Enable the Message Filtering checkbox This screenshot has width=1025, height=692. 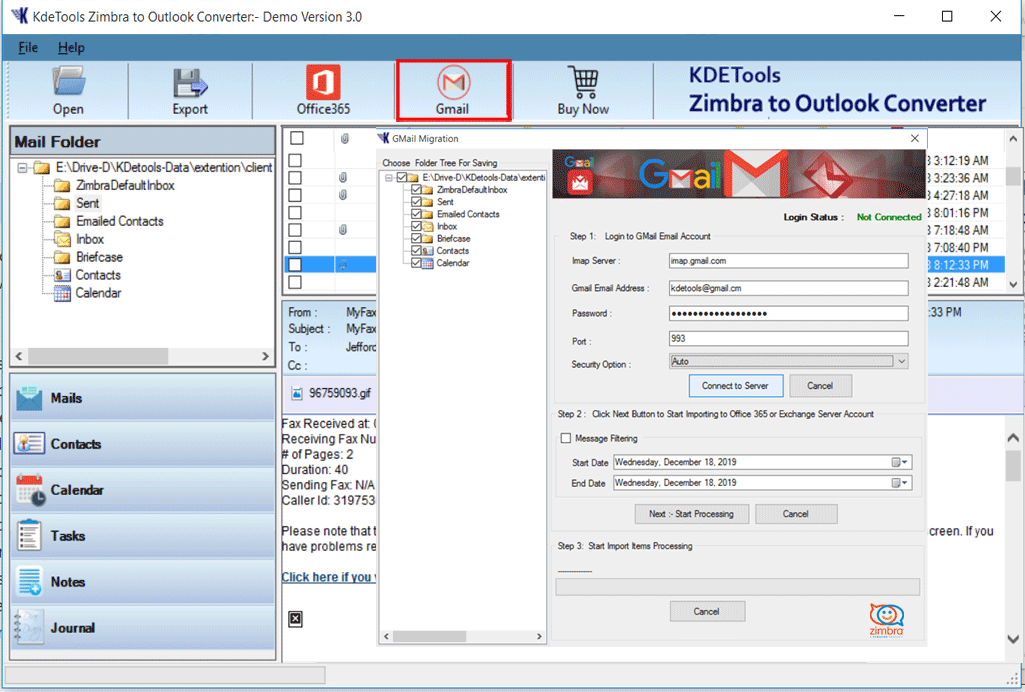(566, 438)
